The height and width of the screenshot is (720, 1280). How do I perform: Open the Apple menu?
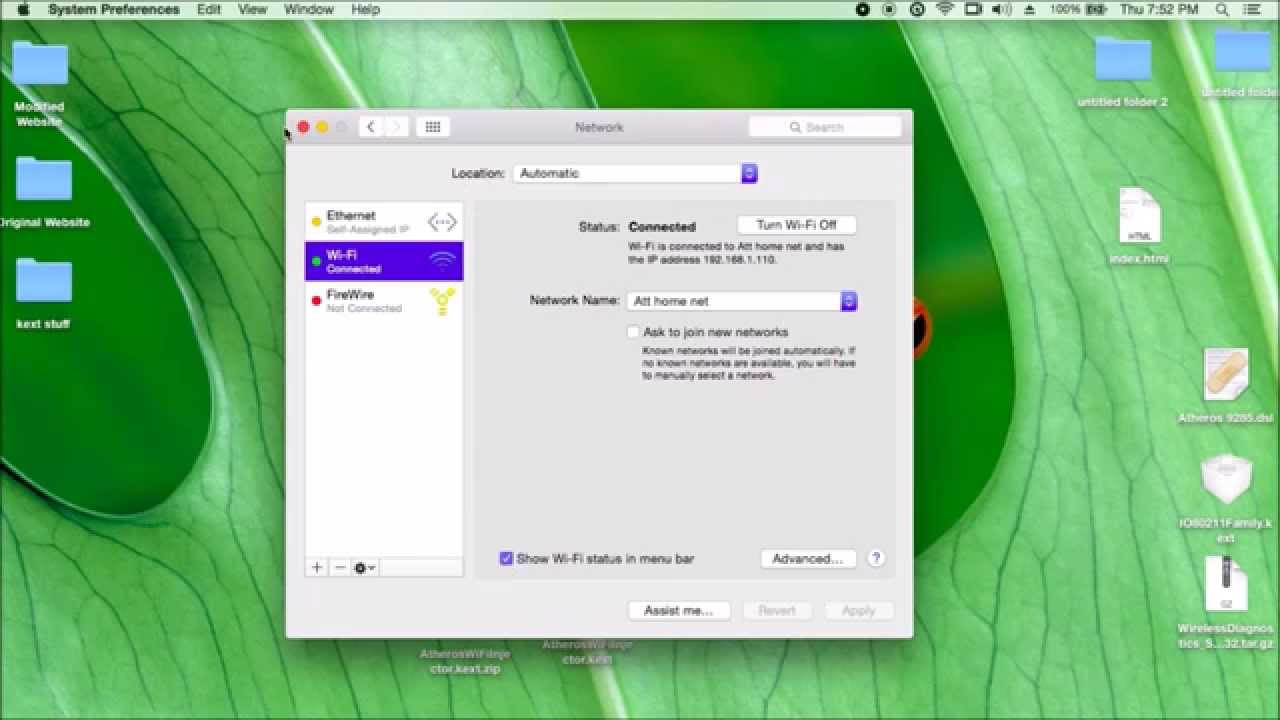click(x=24, y=9)
